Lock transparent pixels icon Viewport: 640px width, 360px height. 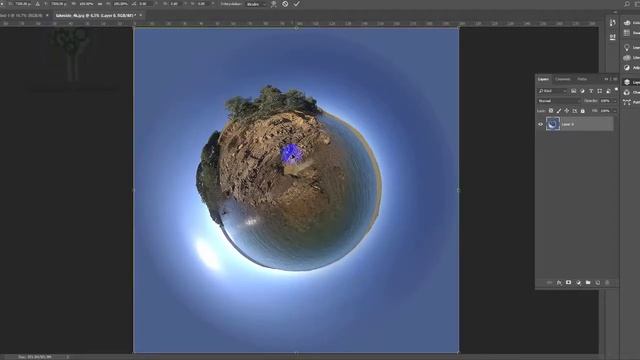point(551,111)
